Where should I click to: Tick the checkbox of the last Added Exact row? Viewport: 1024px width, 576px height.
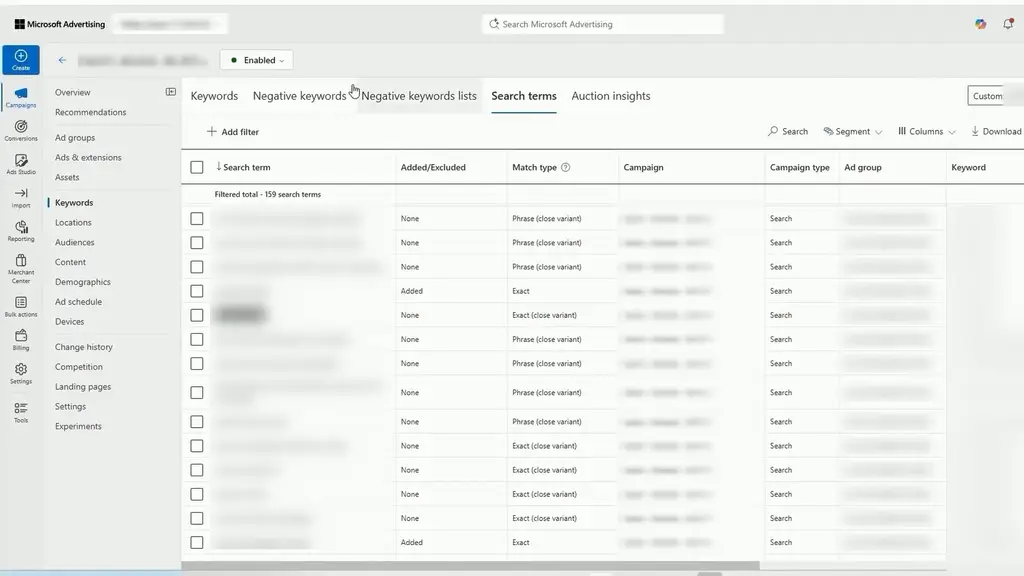coord(197,543)
